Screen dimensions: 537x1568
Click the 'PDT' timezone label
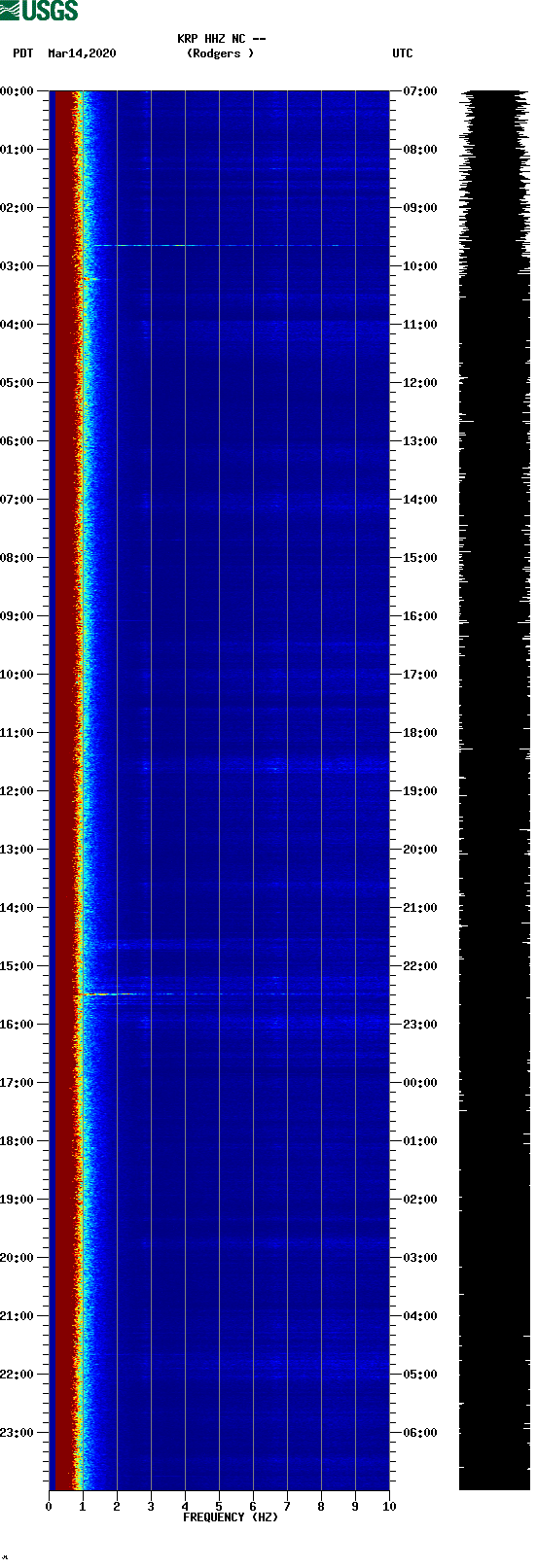pyautogui.click(x=22, y=53)
